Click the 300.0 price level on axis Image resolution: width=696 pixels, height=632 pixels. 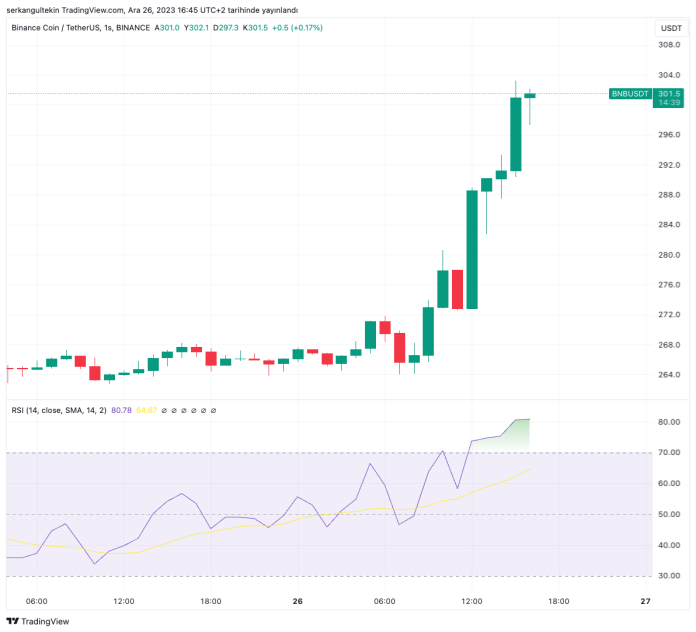(x=668, y=105)
